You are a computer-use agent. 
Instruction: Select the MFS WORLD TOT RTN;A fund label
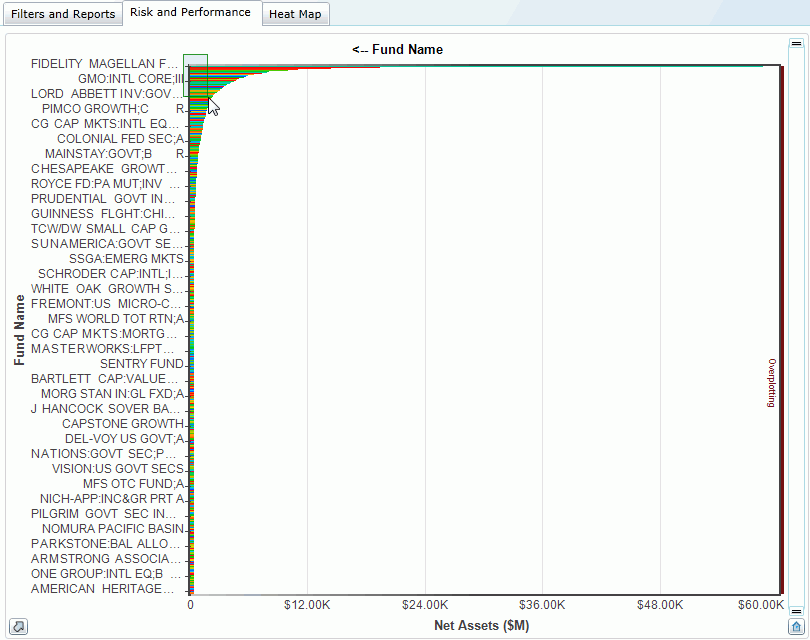pyautogui.click(x=116, y=318)
